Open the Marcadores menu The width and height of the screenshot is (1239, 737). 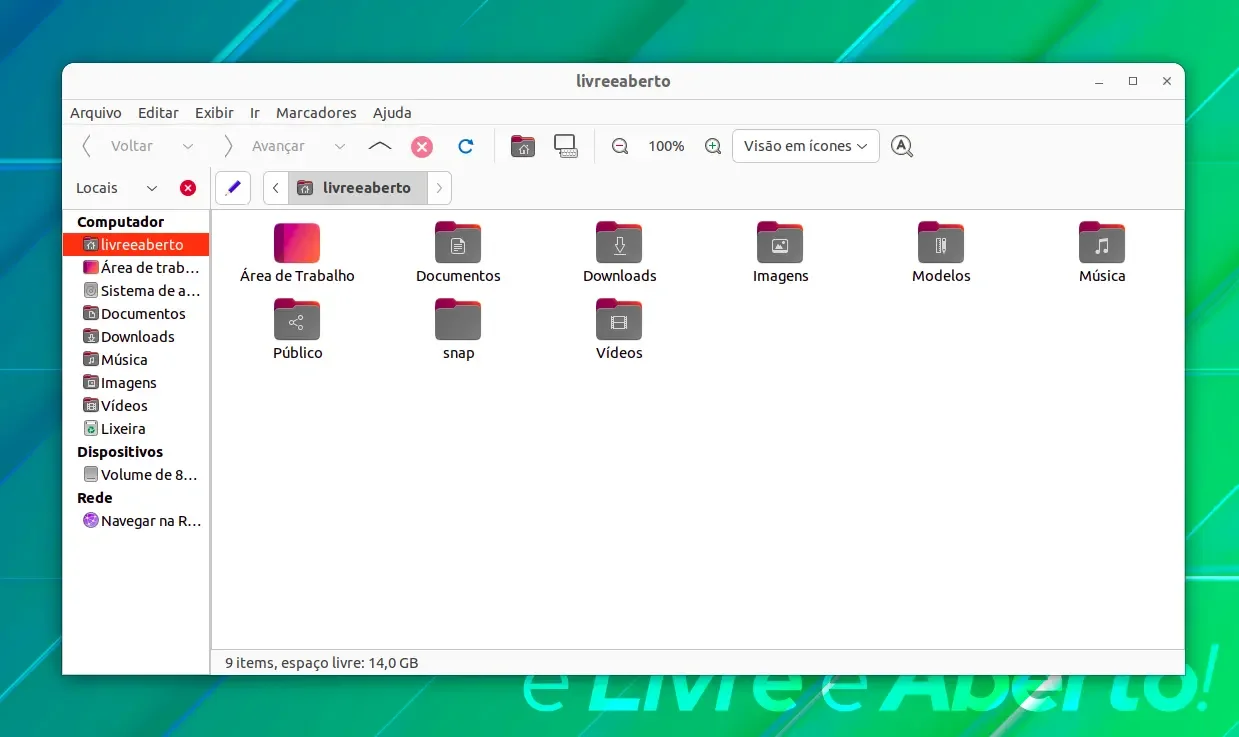pyautogui.click(x=316, y=113)
